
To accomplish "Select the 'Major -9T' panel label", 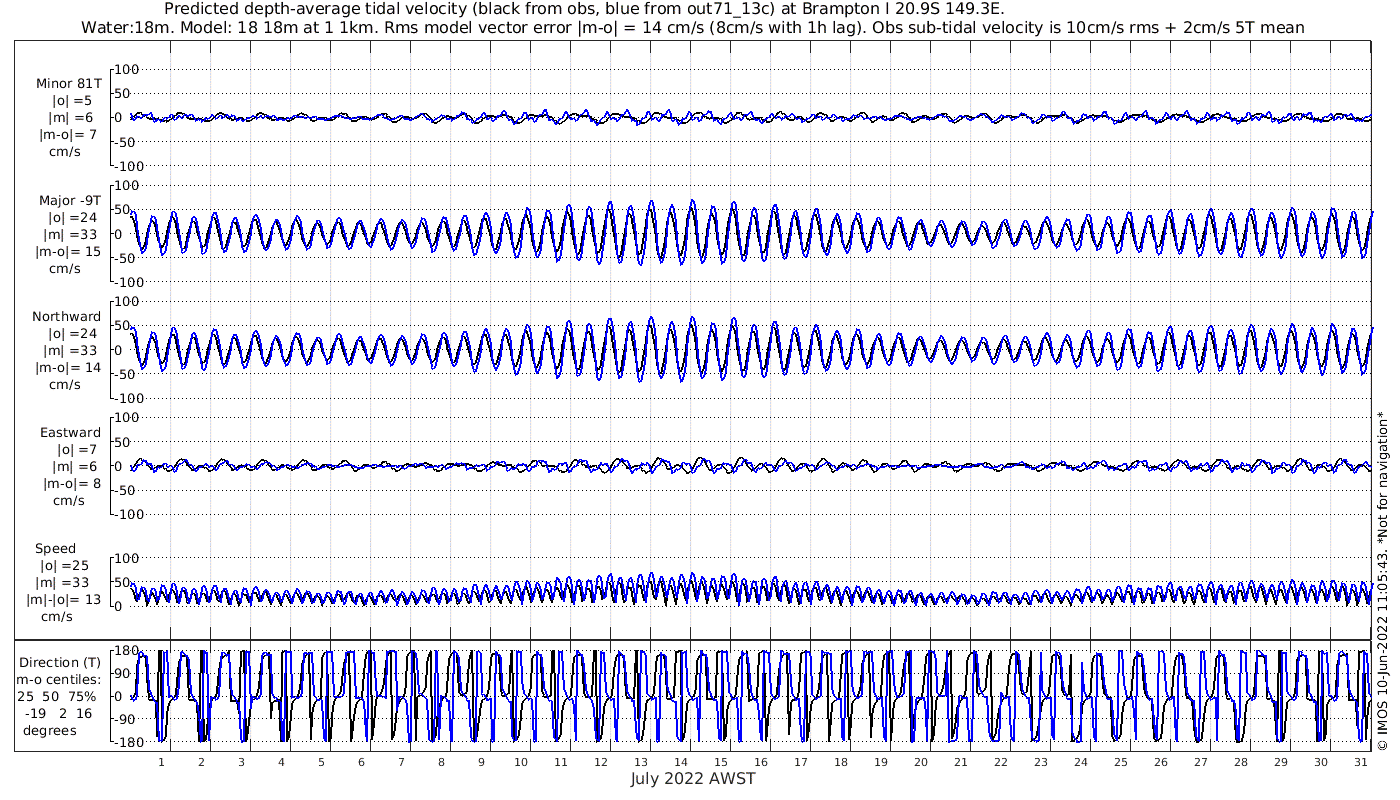I will click(x=70, y=201).
